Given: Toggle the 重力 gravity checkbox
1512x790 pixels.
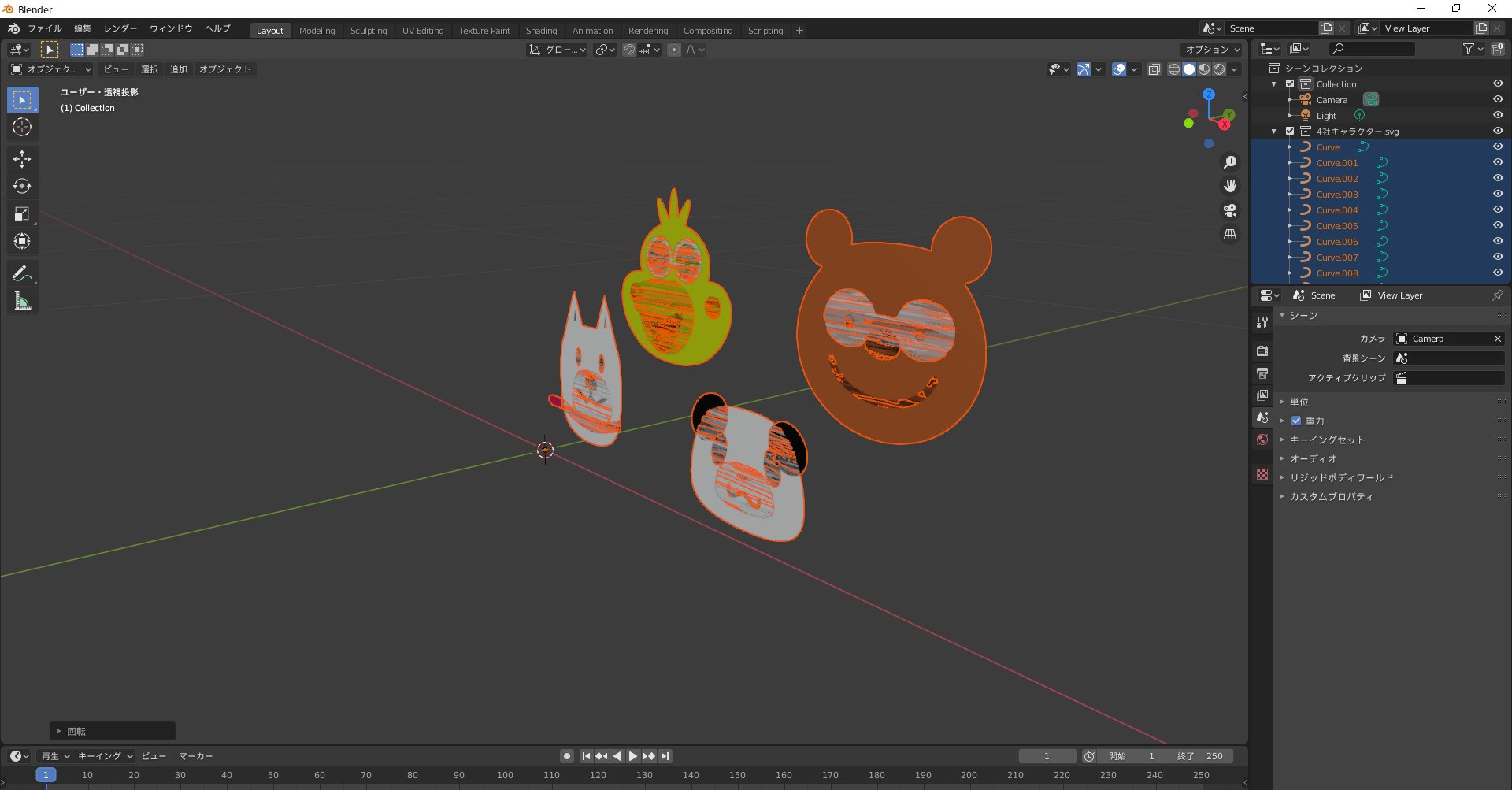Looking at the screenshot, I should click(x=1296, y=421).
